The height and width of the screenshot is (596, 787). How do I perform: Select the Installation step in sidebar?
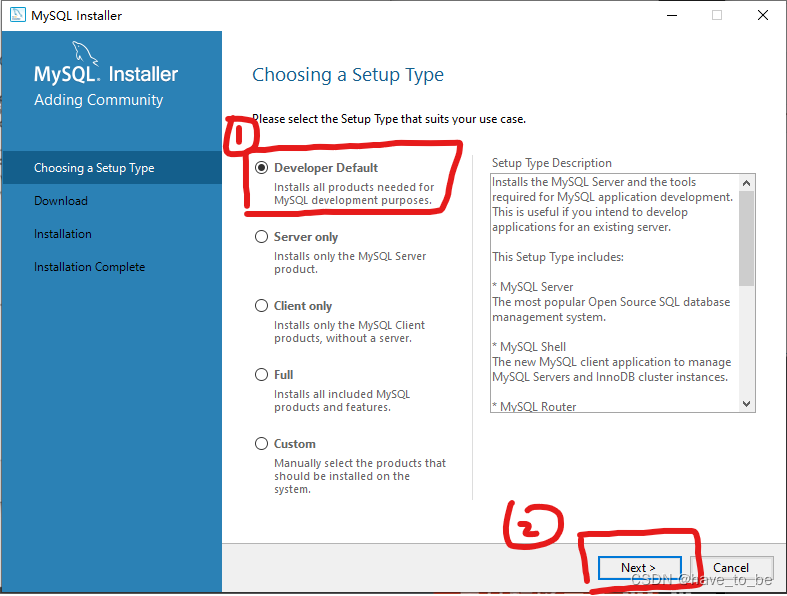63,234
